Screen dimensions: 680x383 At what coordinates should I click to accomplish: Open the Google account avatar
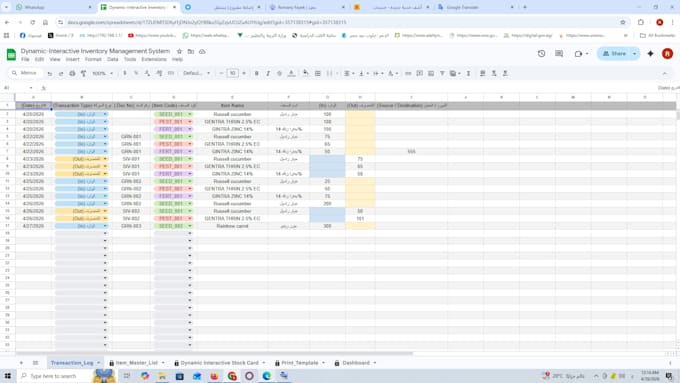point(667,54)
